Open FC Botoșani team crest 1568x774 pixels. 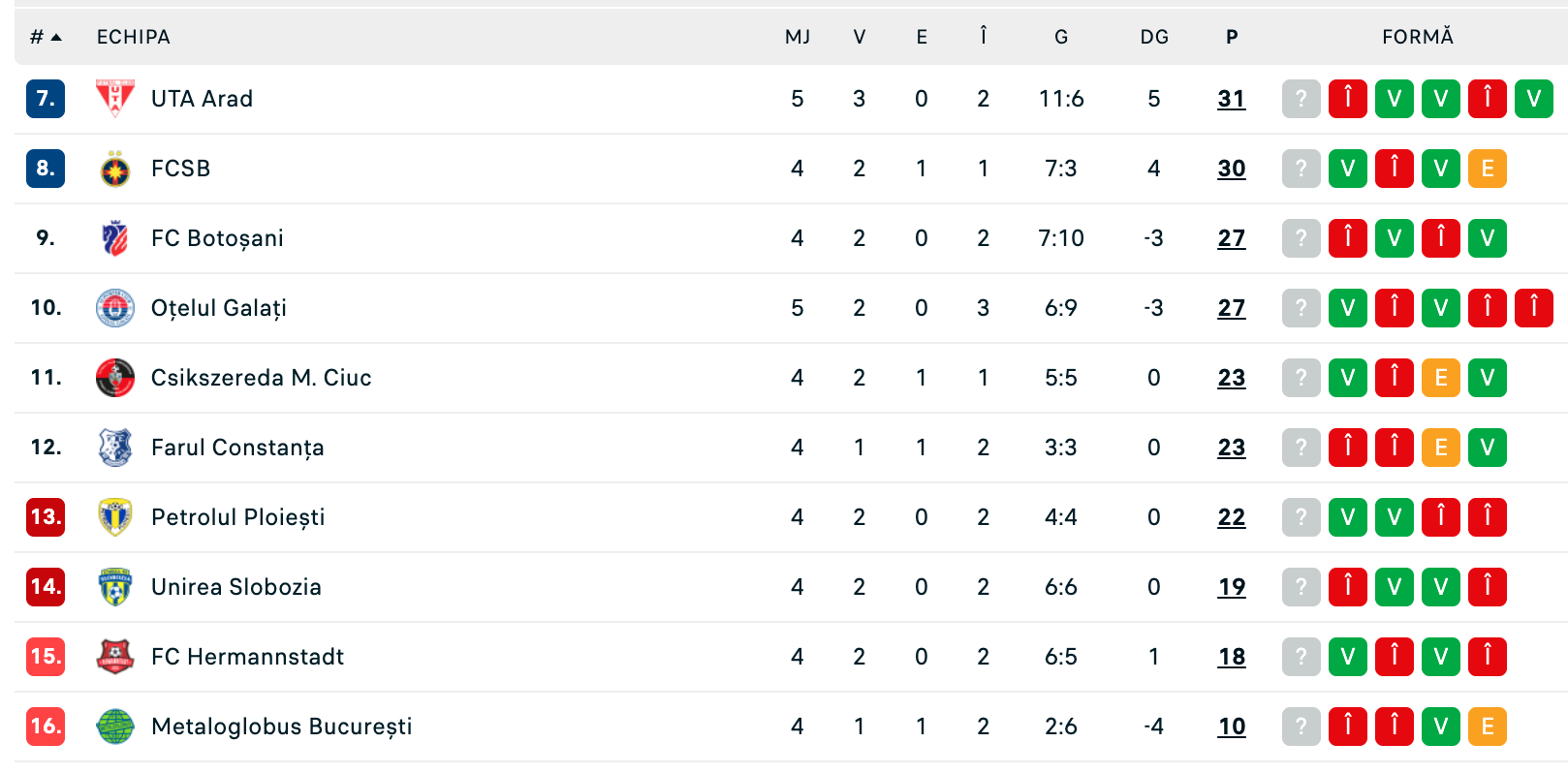click(115, 238)
